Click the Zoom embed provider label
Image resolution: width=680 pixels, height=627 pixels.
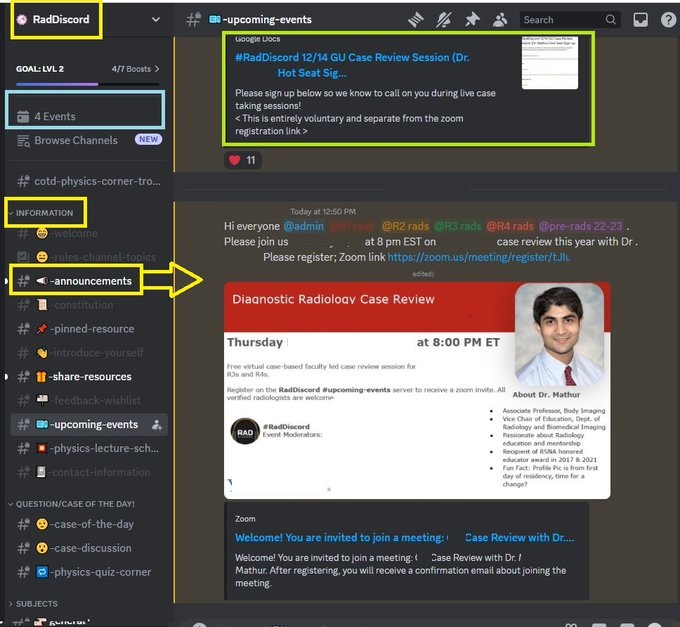click(245, 519)
